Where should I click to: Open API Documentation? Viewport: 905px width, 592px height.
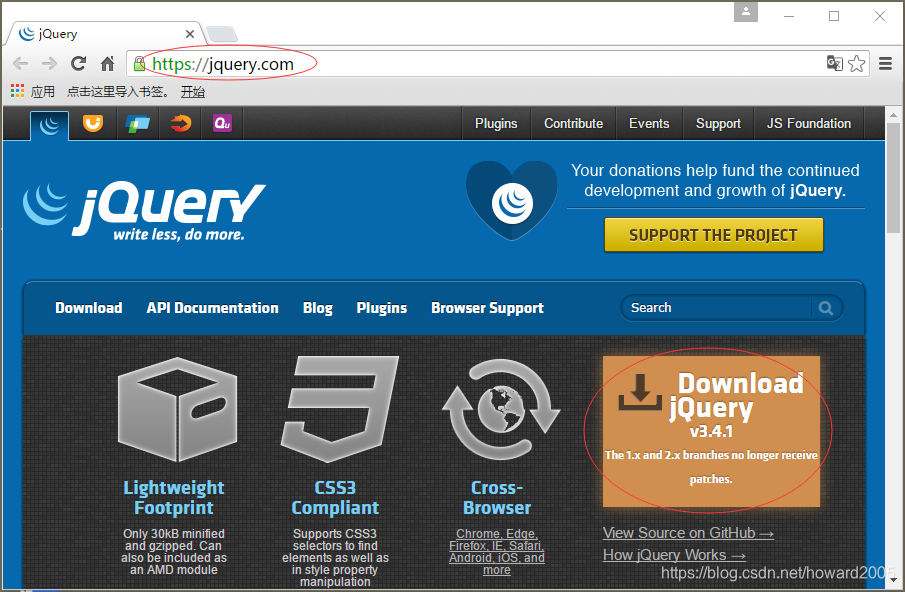click(x=212, y=308)
